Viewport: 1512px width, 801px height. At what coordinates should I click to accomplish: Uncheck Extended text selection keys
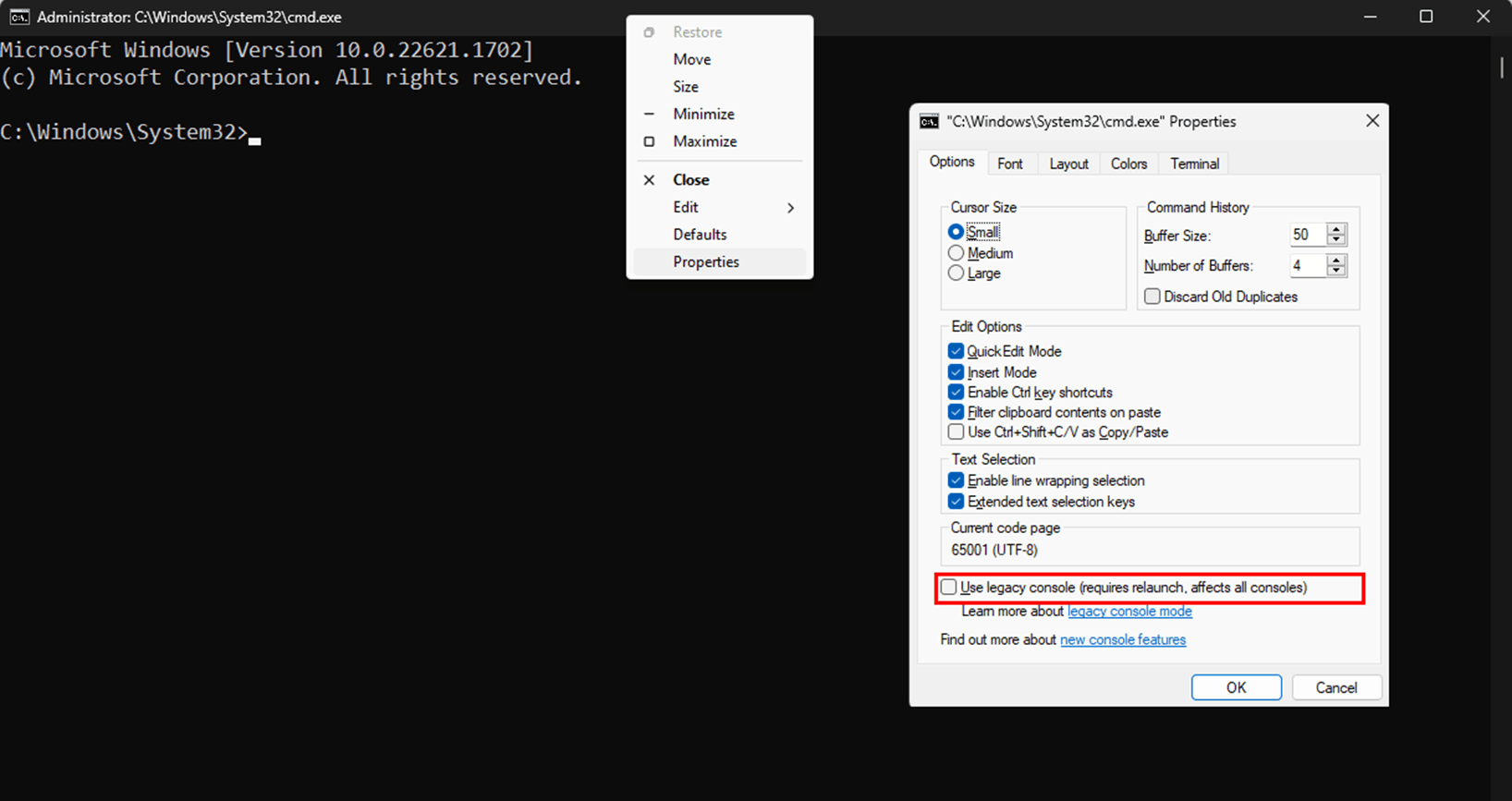(x=956, y=502)
